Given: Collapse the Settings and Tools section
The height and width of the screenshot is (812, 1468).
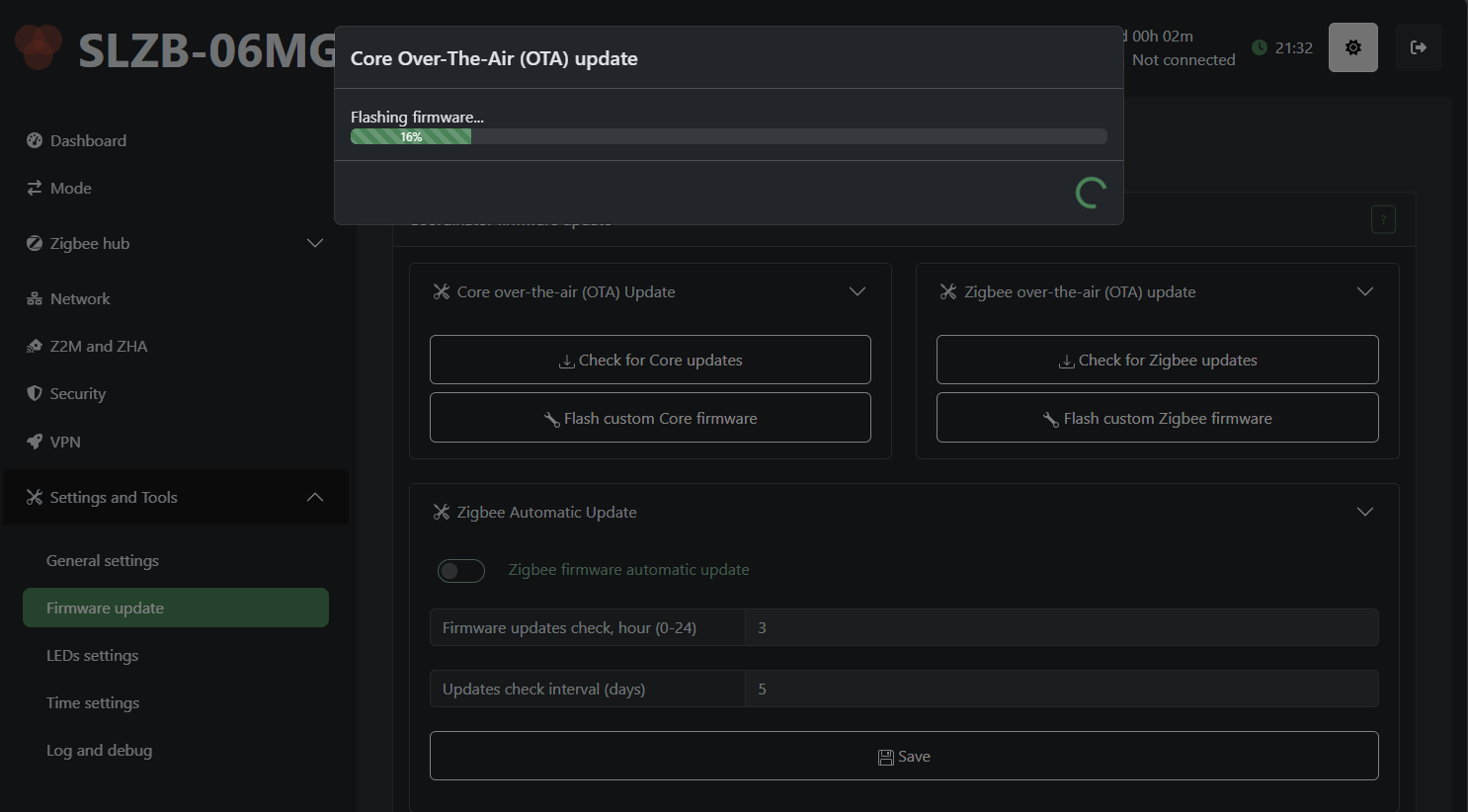Looking at the screenshot, I should [x=314, y=497].
